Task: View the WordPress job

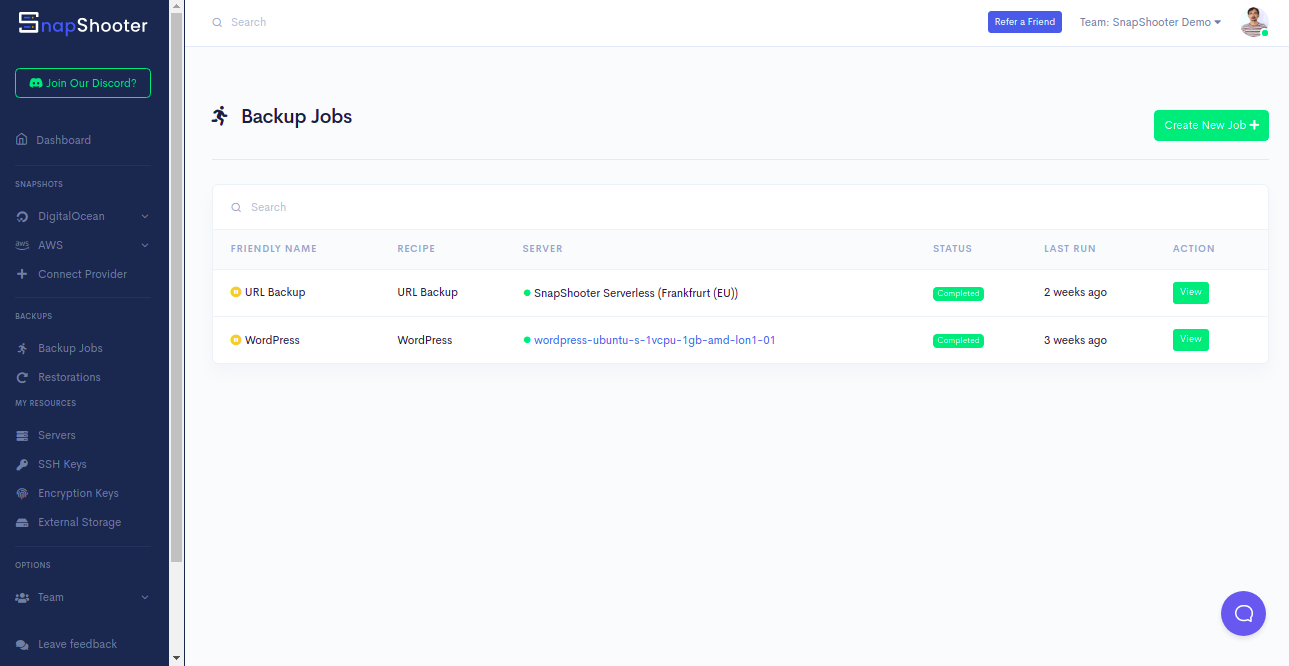Action: click(1191, 340)
